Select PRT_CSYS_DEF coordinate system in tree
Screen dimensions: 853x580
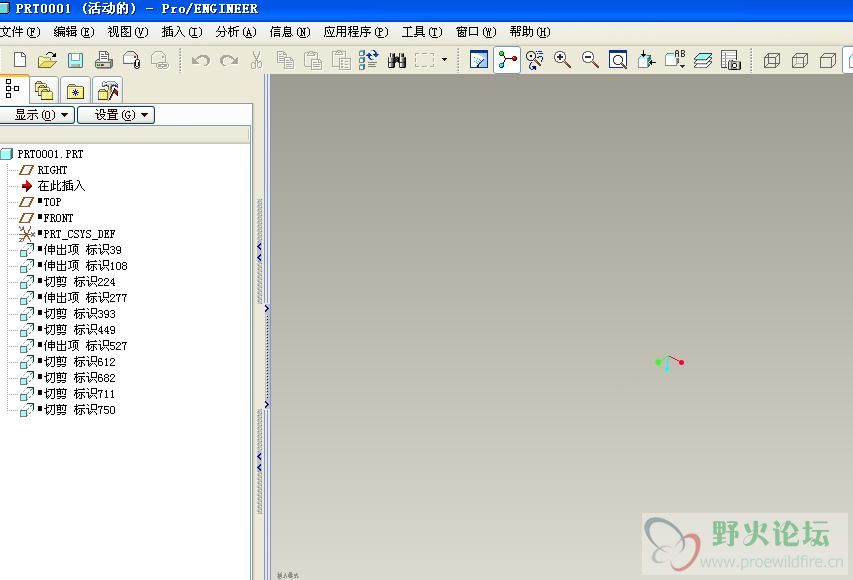pyautogui.click(x=79, y=234)
